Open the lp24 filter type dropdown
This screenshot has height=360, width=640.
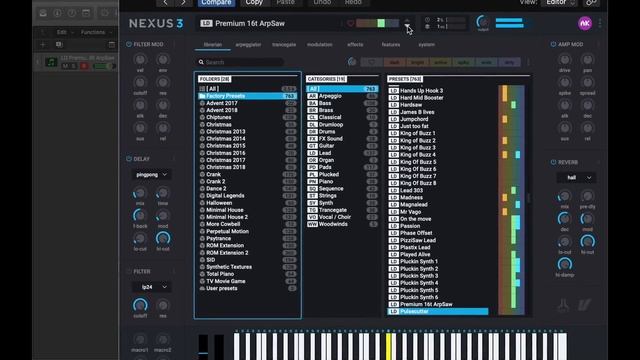152,287
